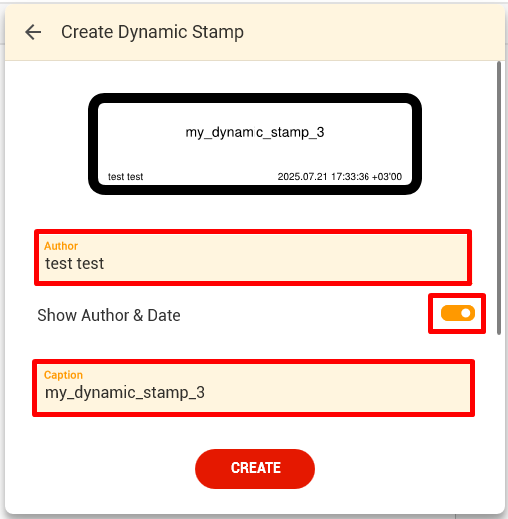Click the test test author text in the stamp preview
This screenshot has width=508, height=519.
coord(125,176)
